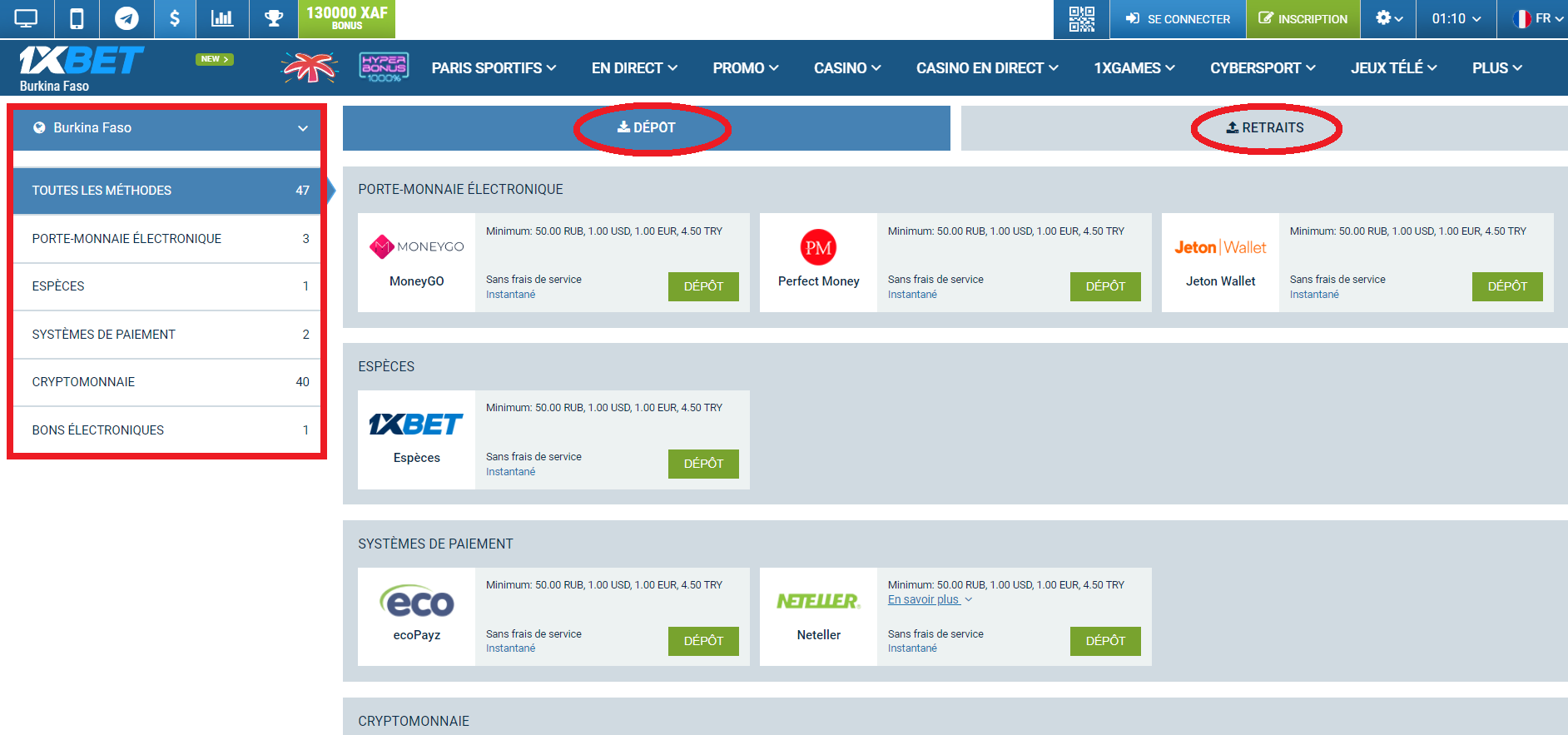The width and height of the screenshot is (1568, 735).
Task: Click the Inscription button
Action: click(x=1303, y=18)
